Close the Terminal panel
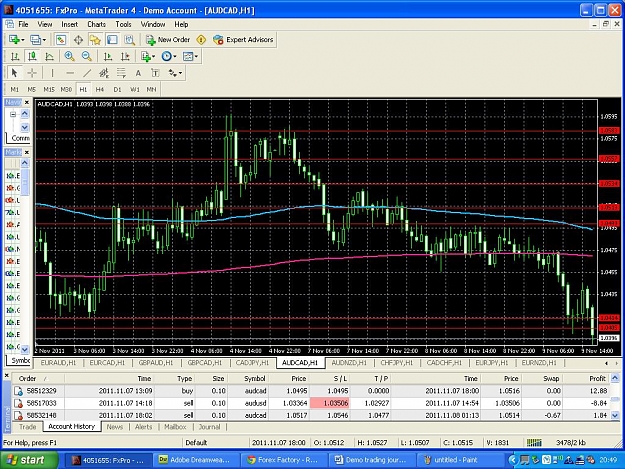The image size is (625, 469). 6,375
